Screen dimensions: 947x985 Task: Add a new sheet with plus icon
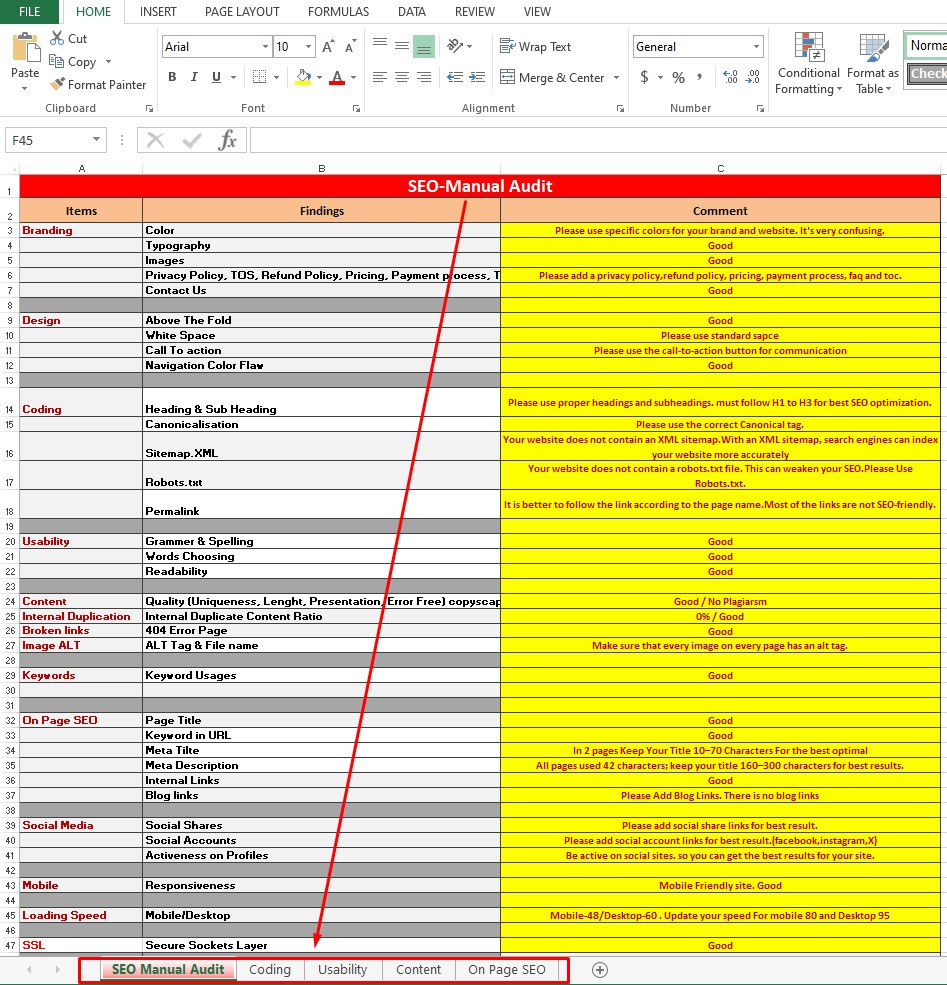pyautogui.click(x=600, y=970)
